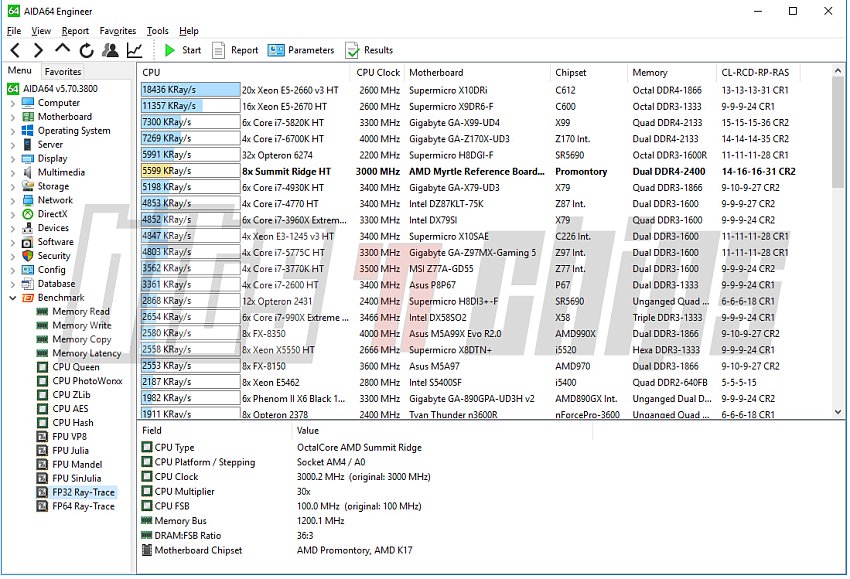Select the Memory Latency benchmark

point(87,353)
